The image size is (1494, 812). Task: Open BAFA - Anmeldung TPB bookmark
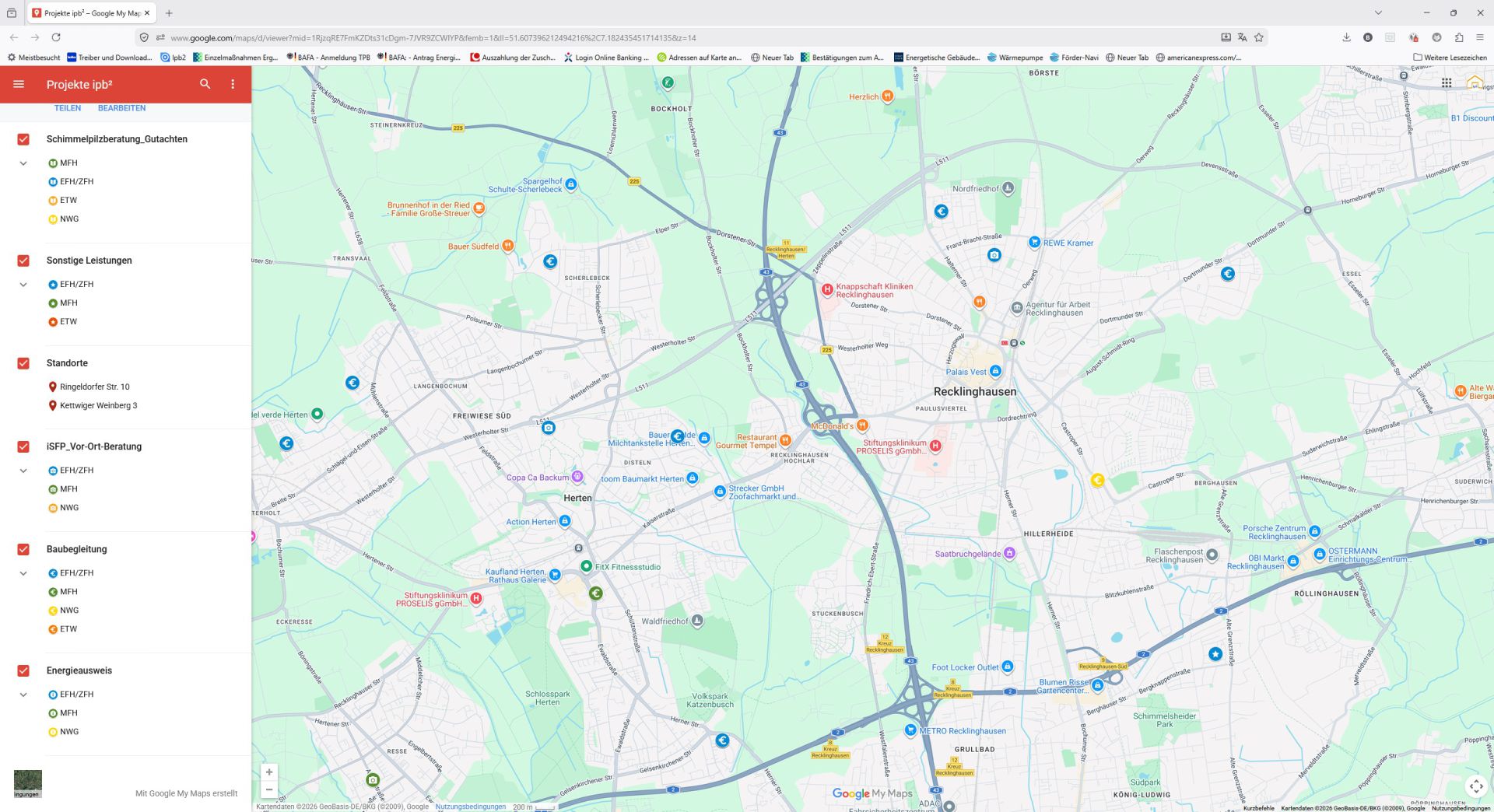click(x=328, y=58)
